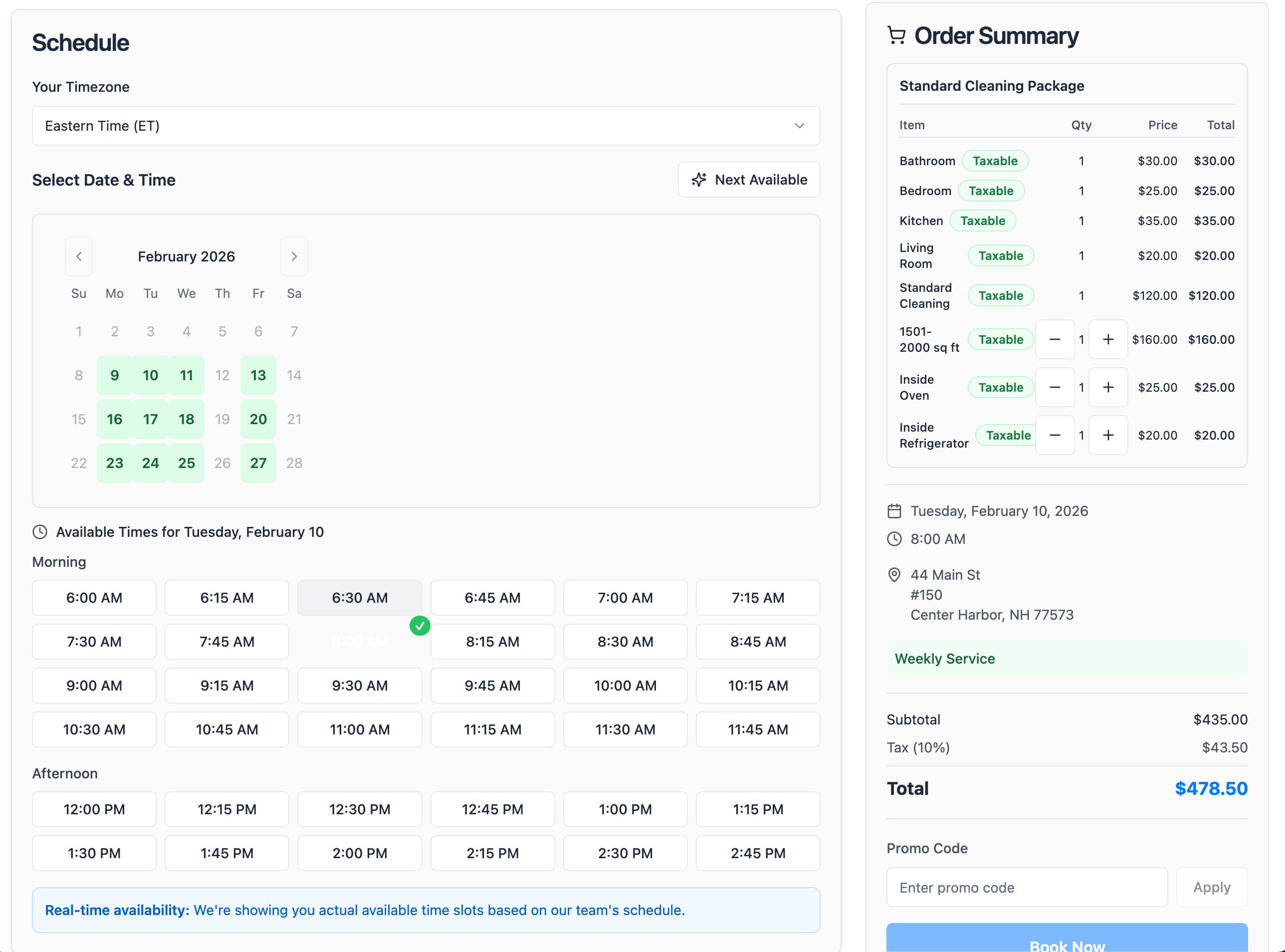Go to the next month in calendar
Screen dimensions: 1285x952
tap(294, 256)
